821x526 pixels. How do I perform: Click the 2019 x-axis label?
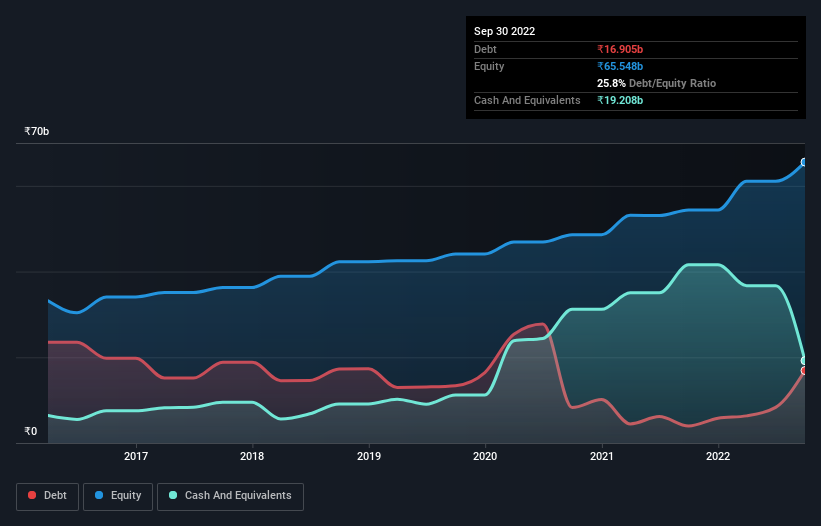(x=369, y=456)
